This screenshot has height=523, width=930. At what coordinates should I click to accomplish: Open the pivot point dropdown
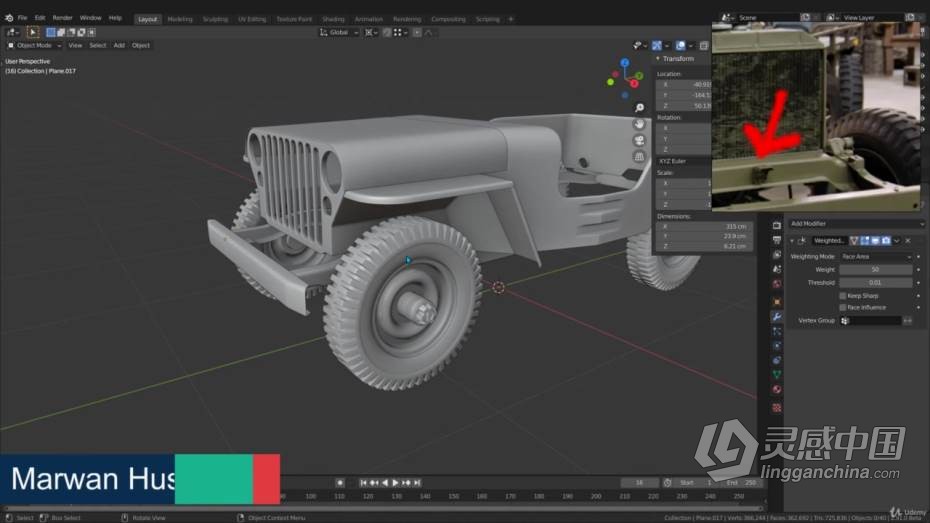point(371,32)
